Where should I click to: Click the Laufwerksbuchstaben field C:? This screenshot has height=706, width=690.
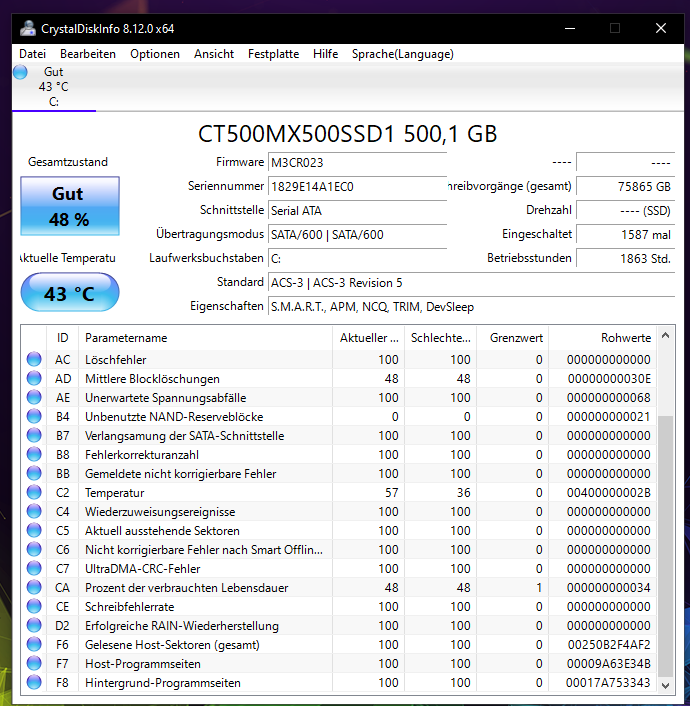(x=358, y=258)
